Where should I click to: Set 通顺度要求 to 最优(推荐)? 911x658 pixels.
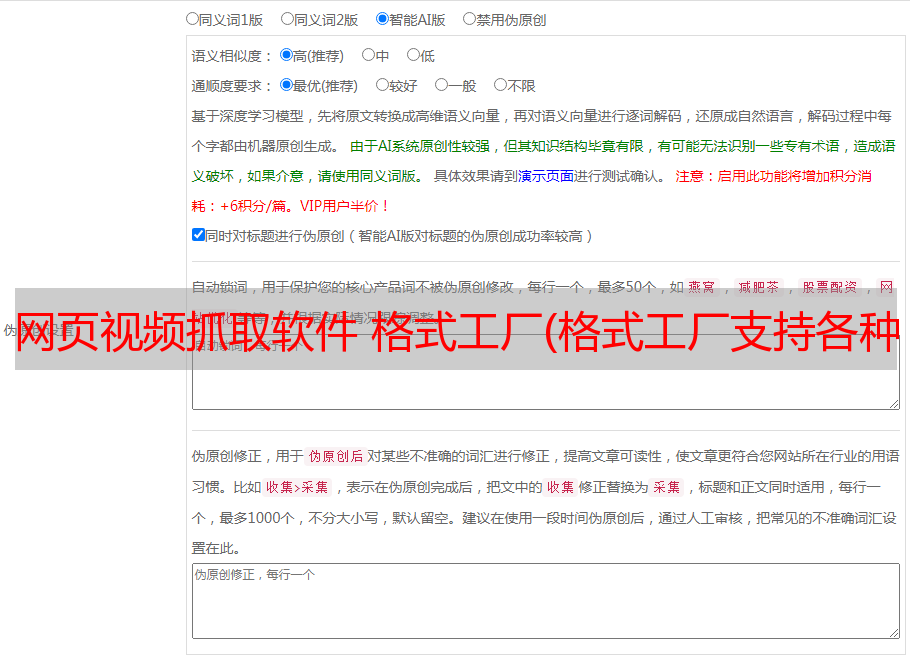point(287,85)
